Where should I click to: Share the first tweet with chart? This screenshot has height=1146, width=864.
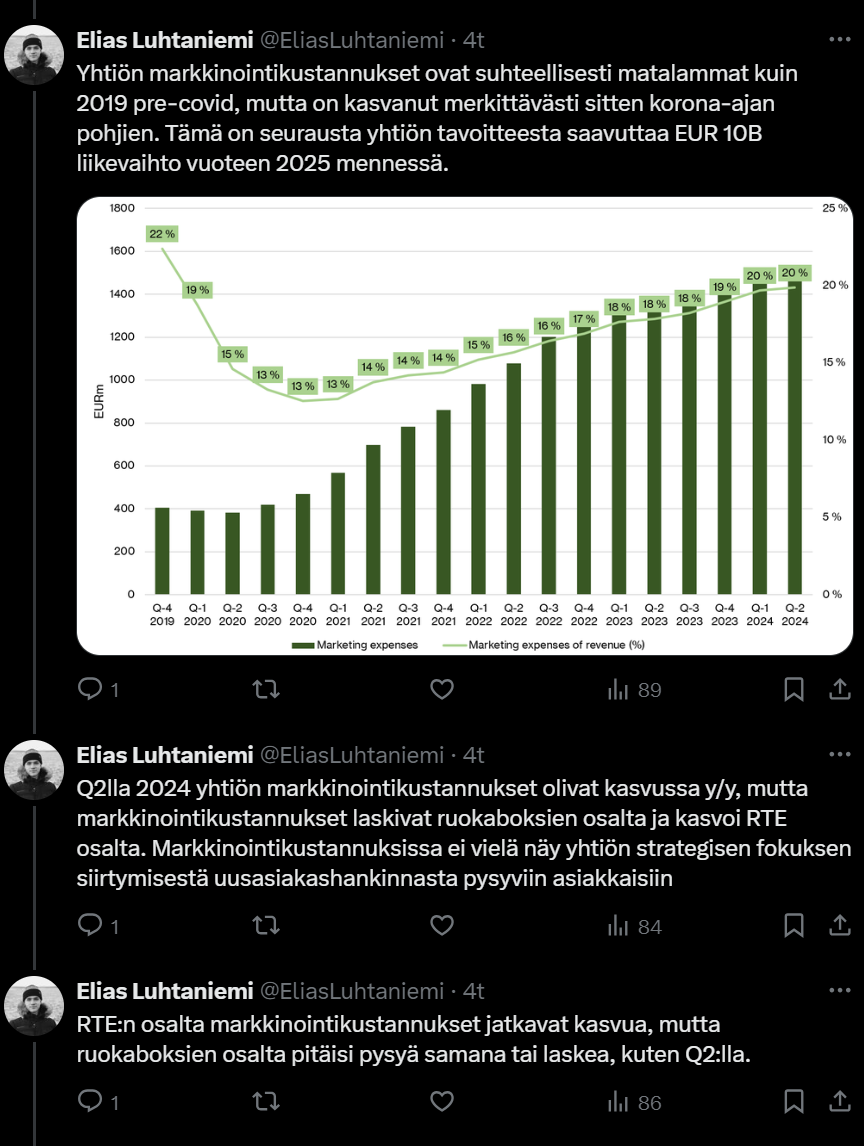tap(840, 689)
